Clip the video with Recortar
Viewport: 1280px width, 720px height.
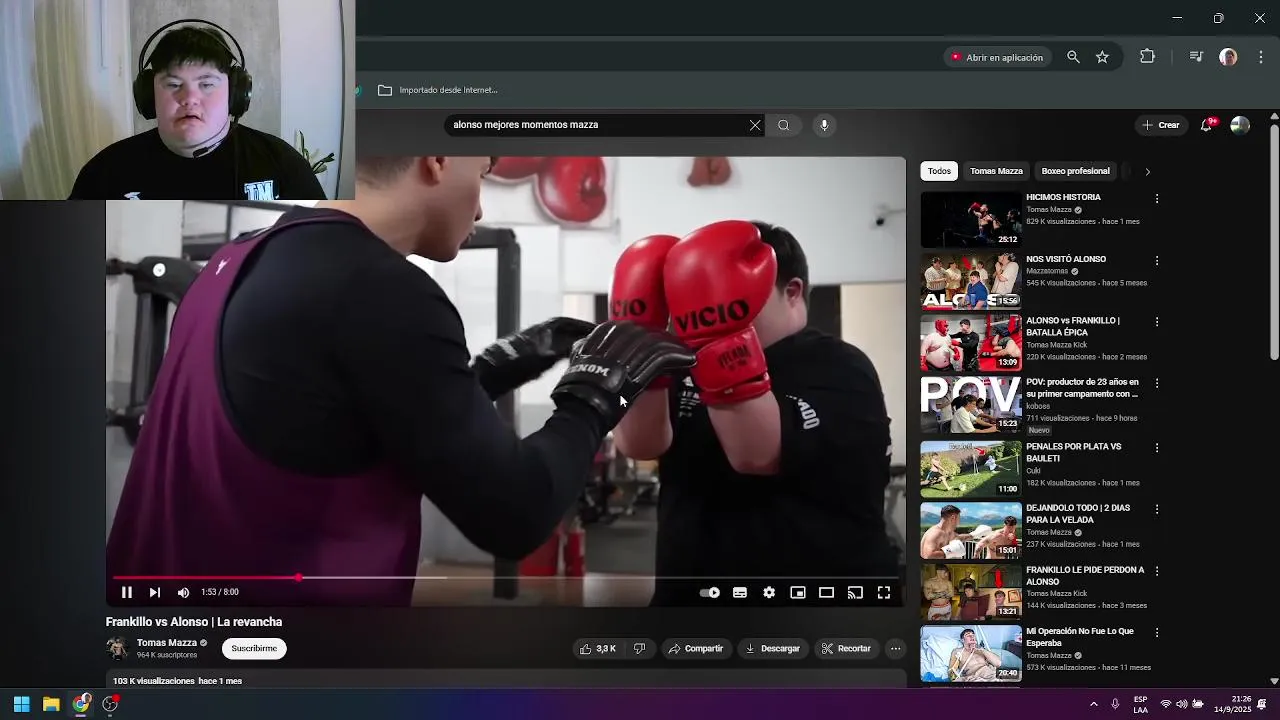click(x=846, y=648)
